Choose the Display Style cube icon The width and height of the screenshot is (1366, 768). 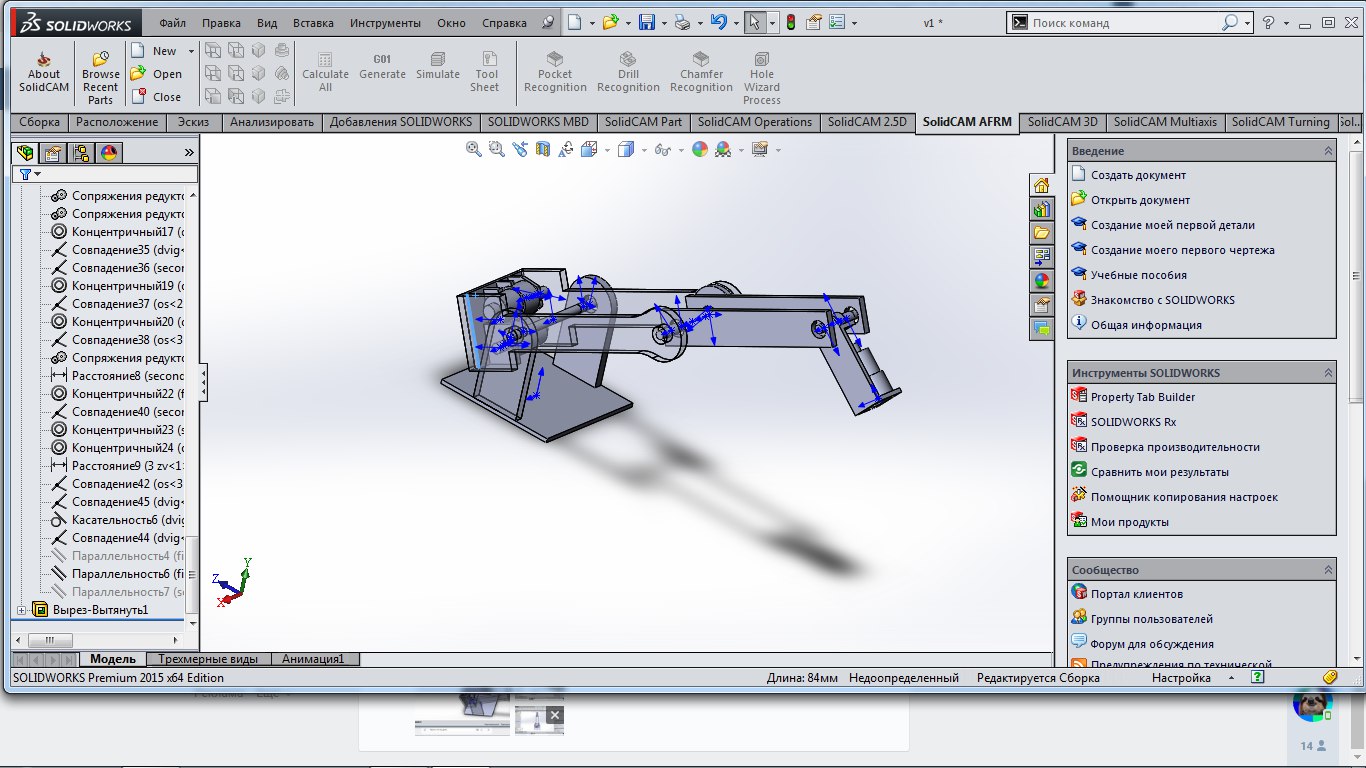click(626, 149)
